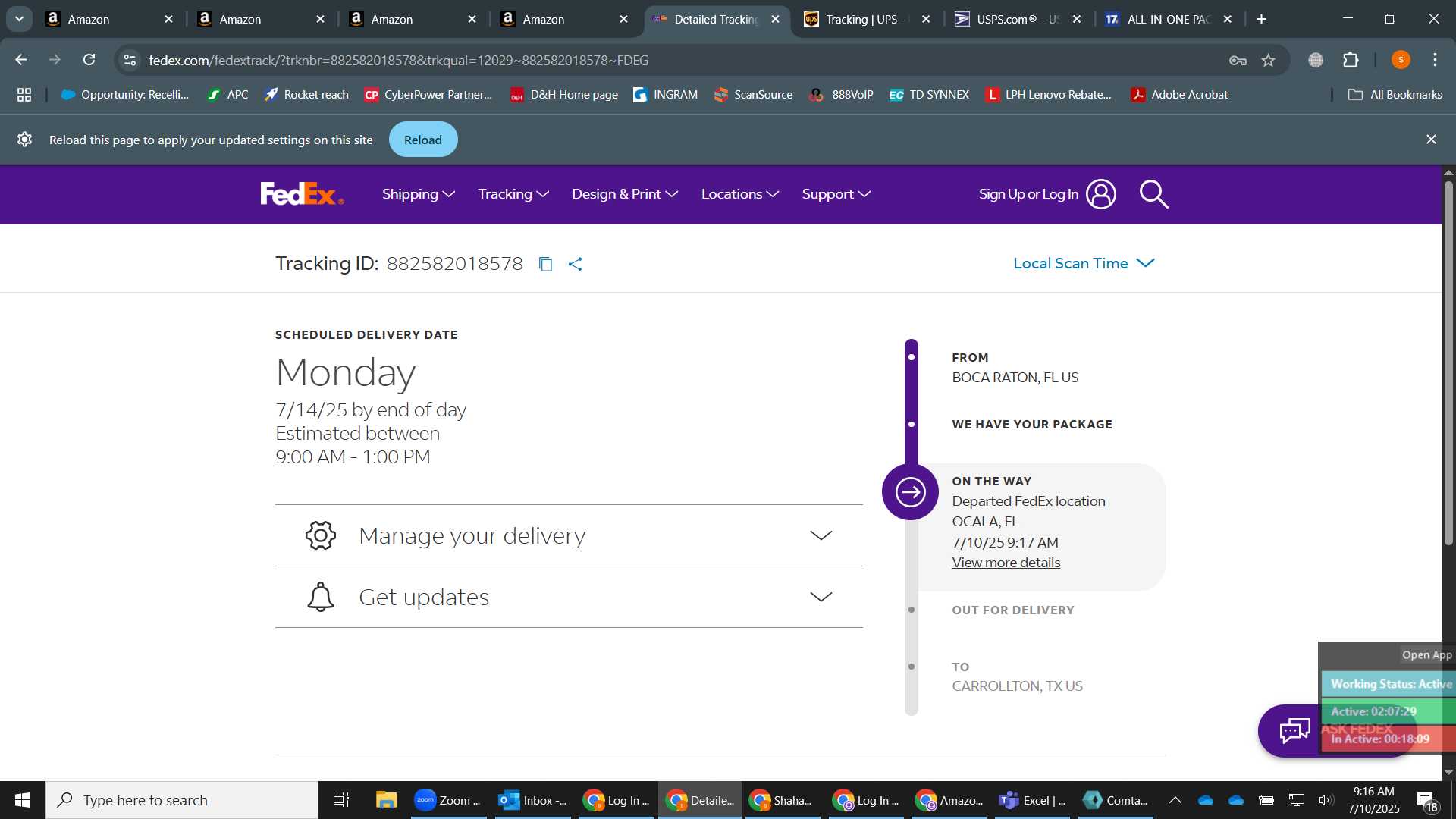Screen dimensions: 1456x819
Task: Dismiss the reload settings notification bar
Action: (x=1431, y=140)
